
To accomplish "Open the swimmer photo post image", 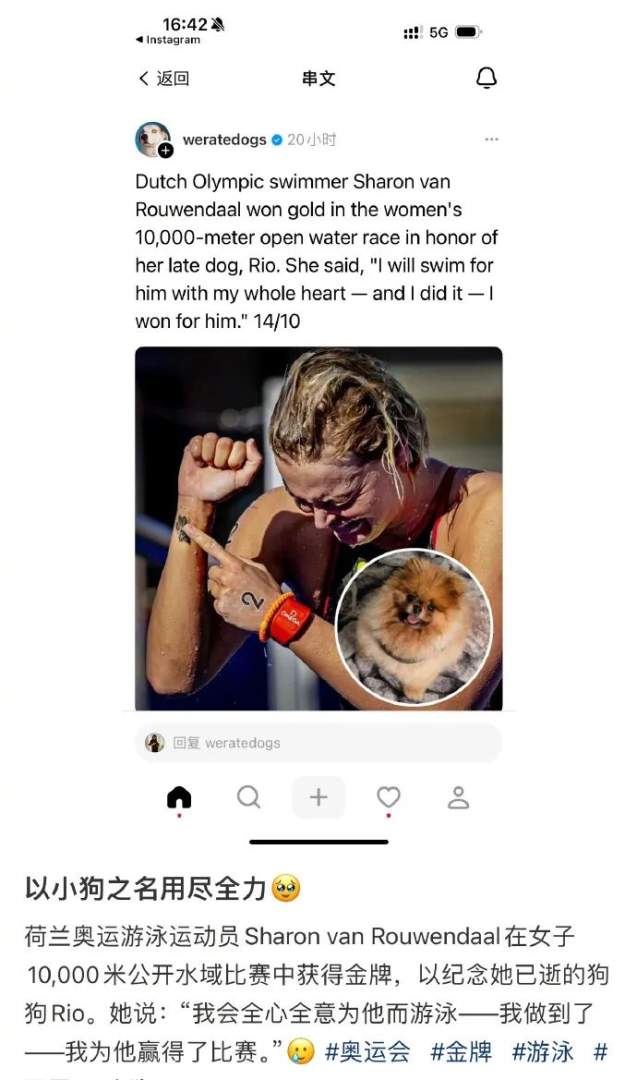I will point(318,528).
